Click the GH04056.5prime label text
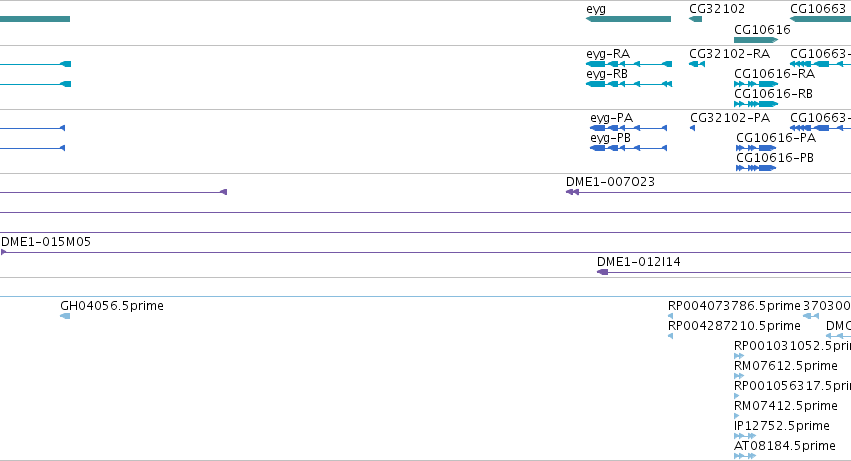Screen dimensions: 851x461 (x=112, y=306)
